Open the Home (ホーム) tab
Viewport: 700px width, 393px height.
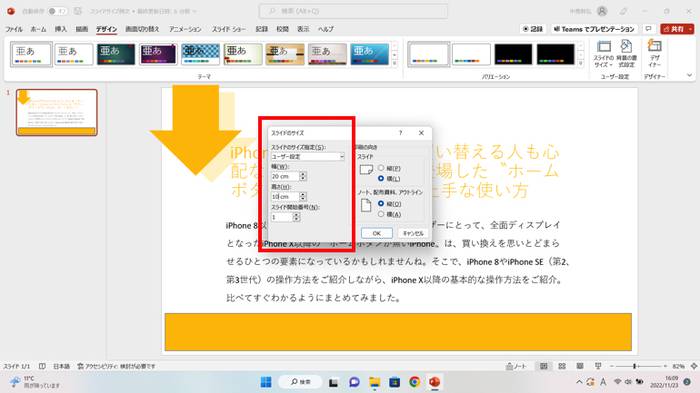[38, 29]
